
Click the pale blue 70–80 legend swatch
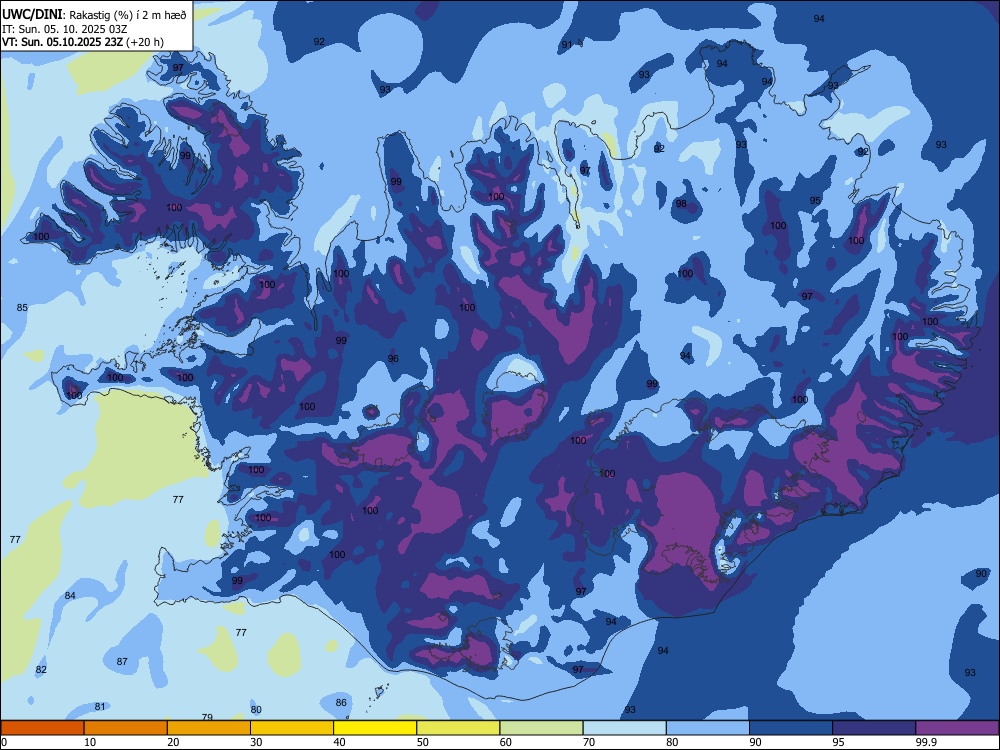pyautogui.click(x=624, y=728)
